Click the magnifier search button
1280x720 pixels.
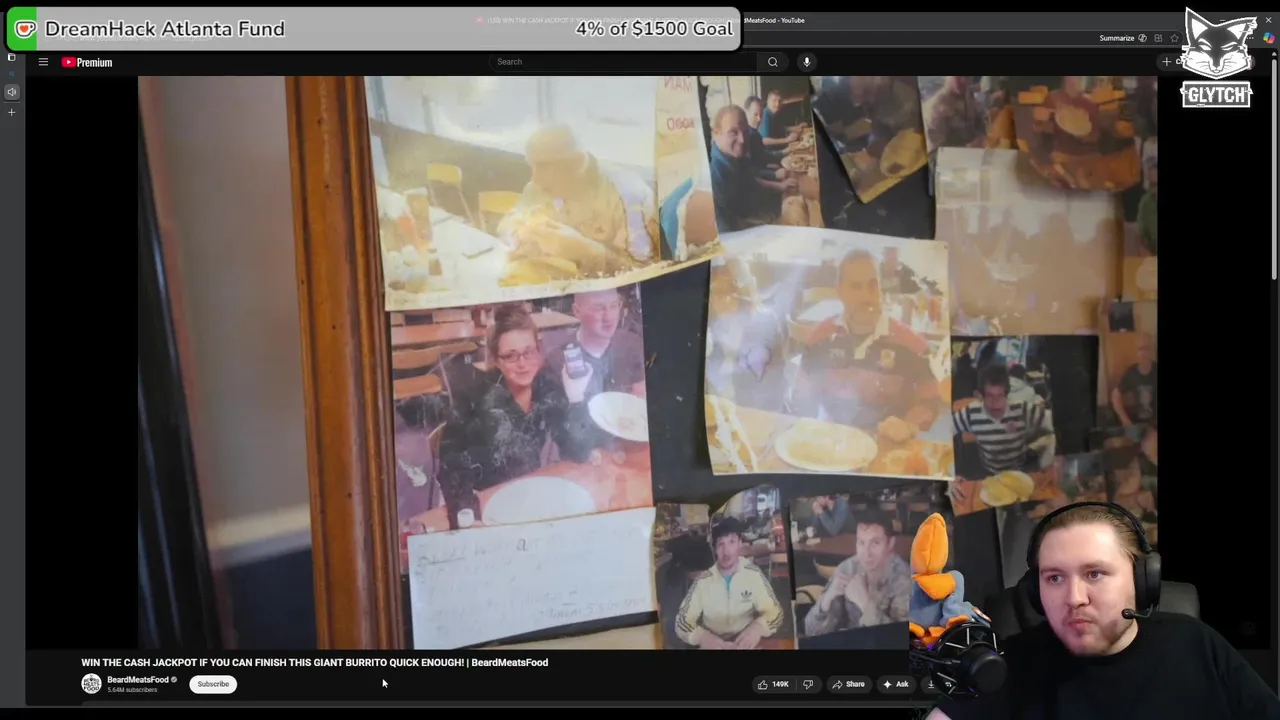click(x=772, y=62)
